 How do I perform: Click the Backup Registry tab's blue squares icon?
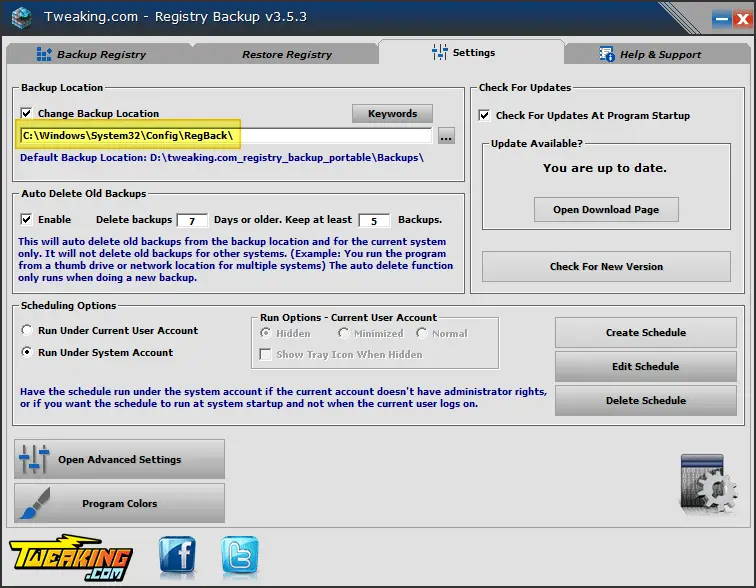pyautogui.click(x=44, y=54)
